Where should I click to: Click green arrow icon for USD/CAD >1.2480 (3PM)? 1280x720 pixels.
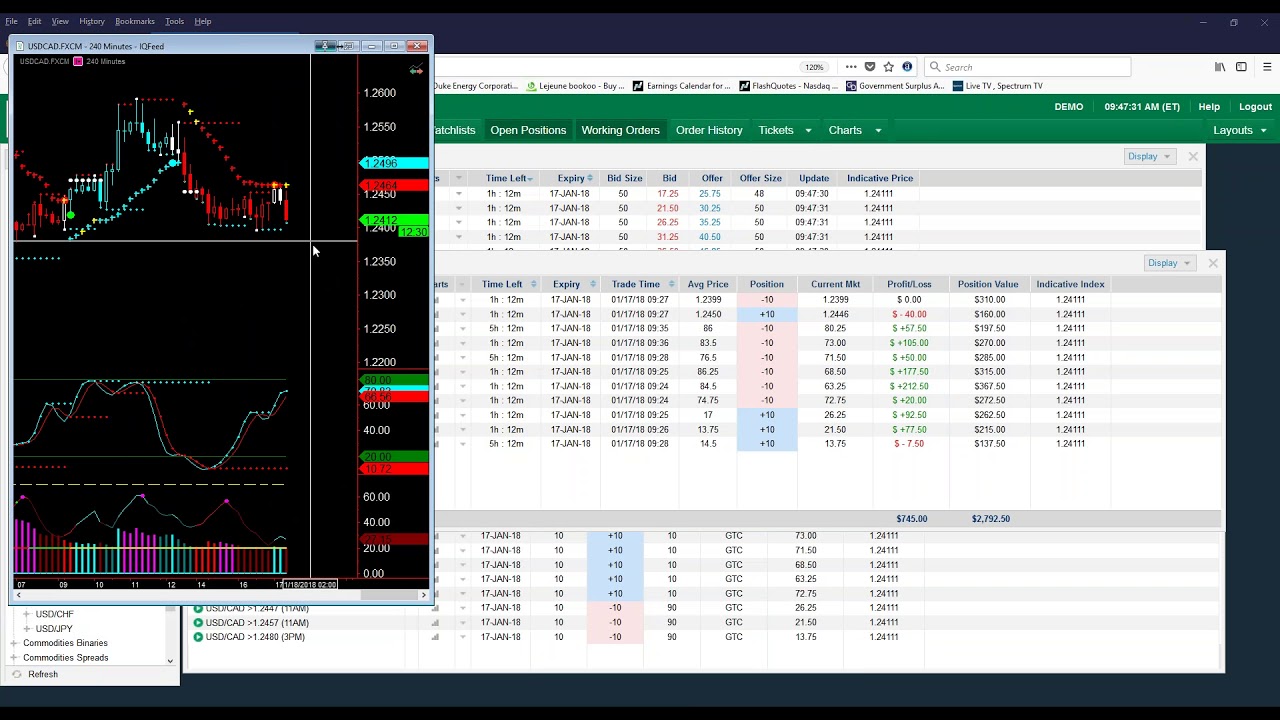click(198, 637)
